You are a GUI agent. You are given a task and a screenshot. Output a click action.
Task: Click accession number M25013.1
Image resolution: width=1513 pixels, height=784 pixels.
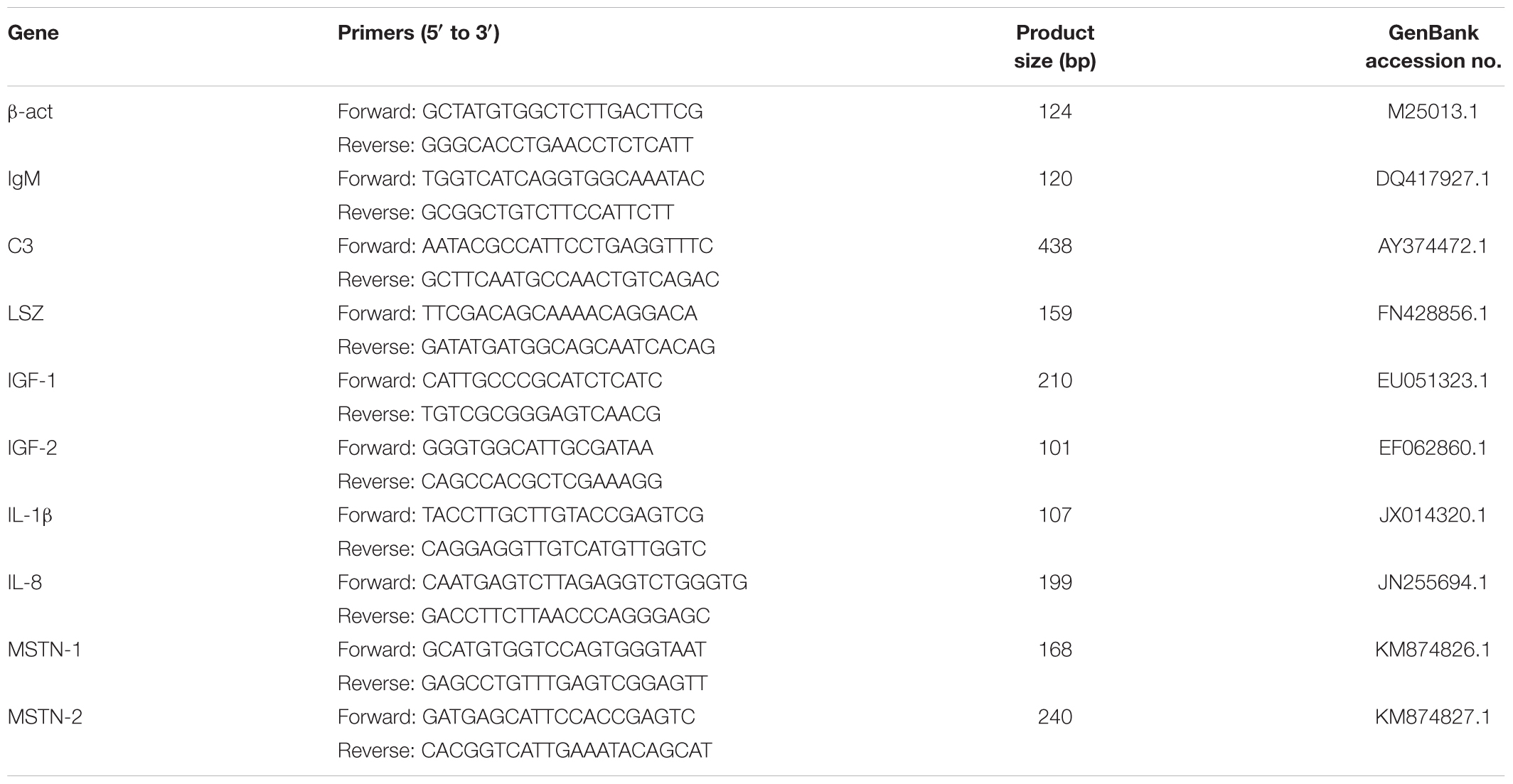(x=1433, y=112)
